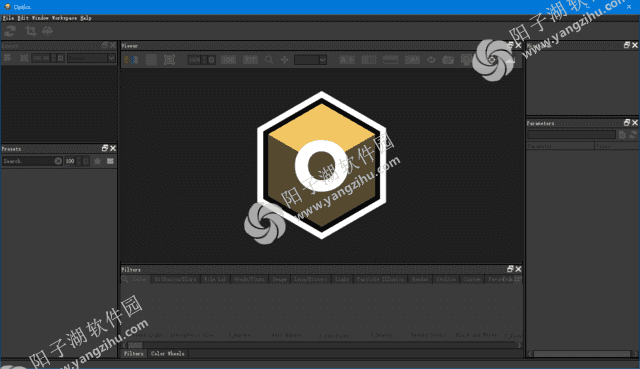Float the top-right panel
Screen dimensions: 640x369
[x=627, y=45]
